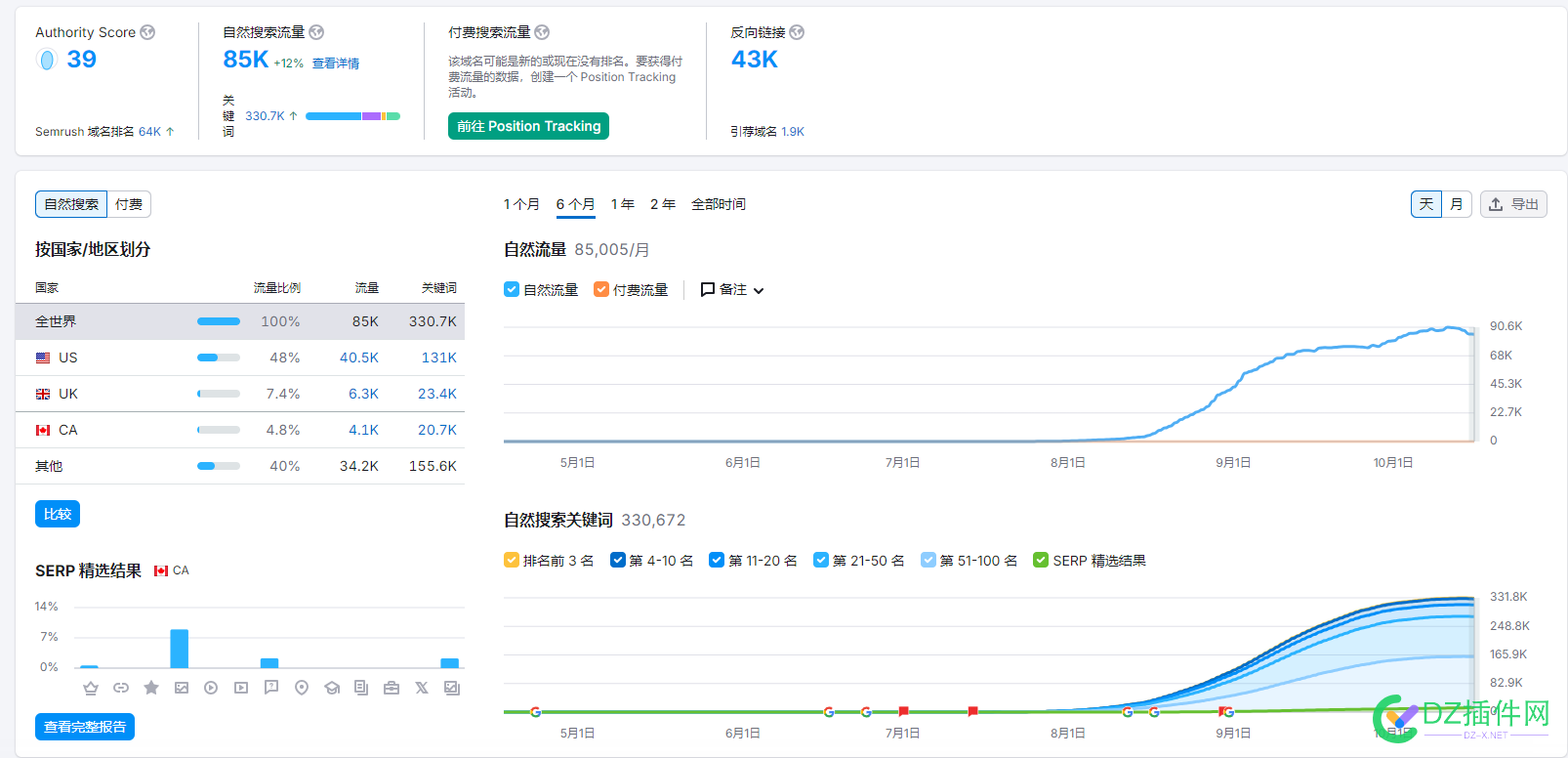The width and height of the screenshot is (1568, 758).
Task: Click the map location pin icon
Action: 302,688
